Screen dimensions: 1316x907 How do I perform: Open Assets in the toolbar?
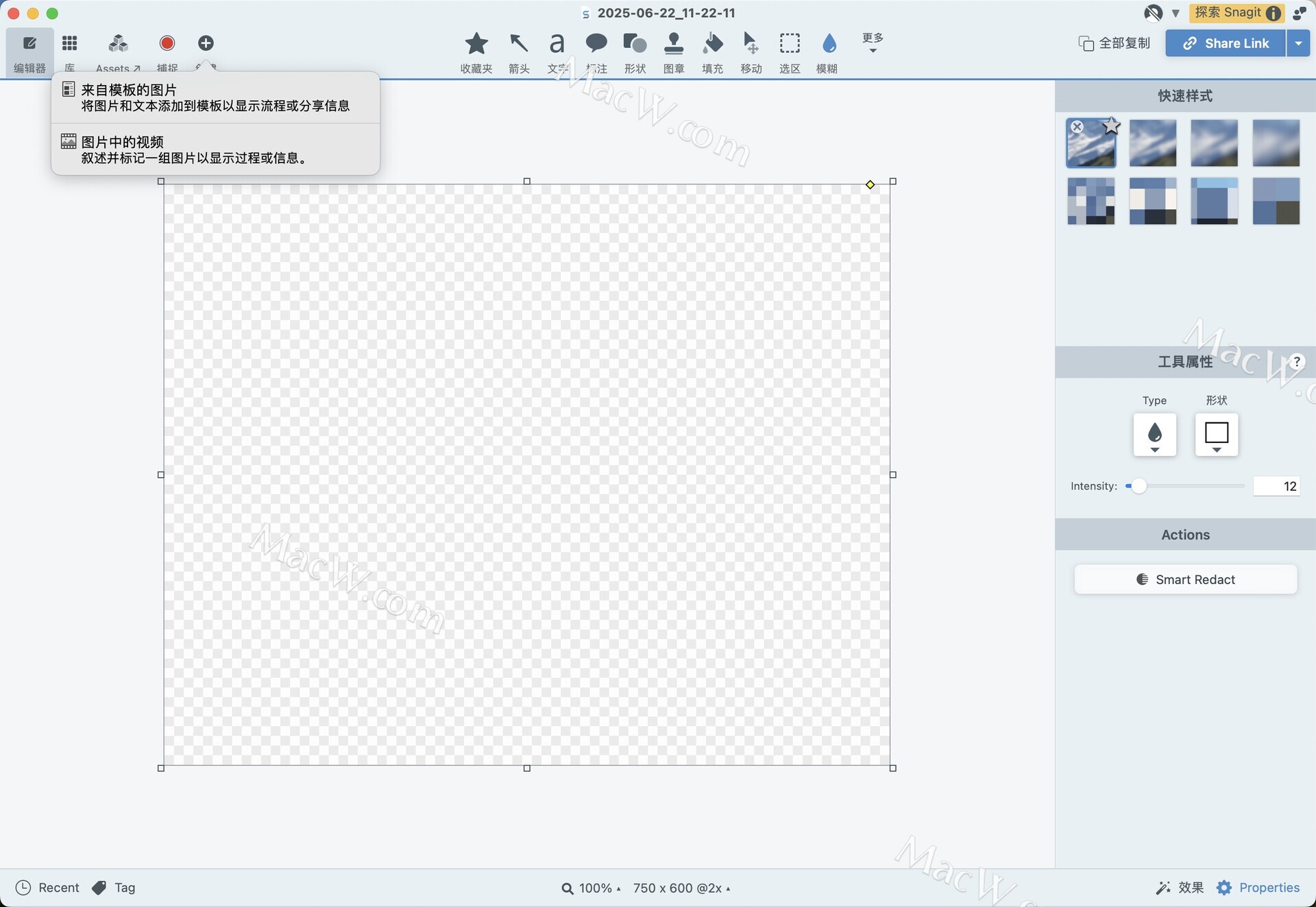118,52
